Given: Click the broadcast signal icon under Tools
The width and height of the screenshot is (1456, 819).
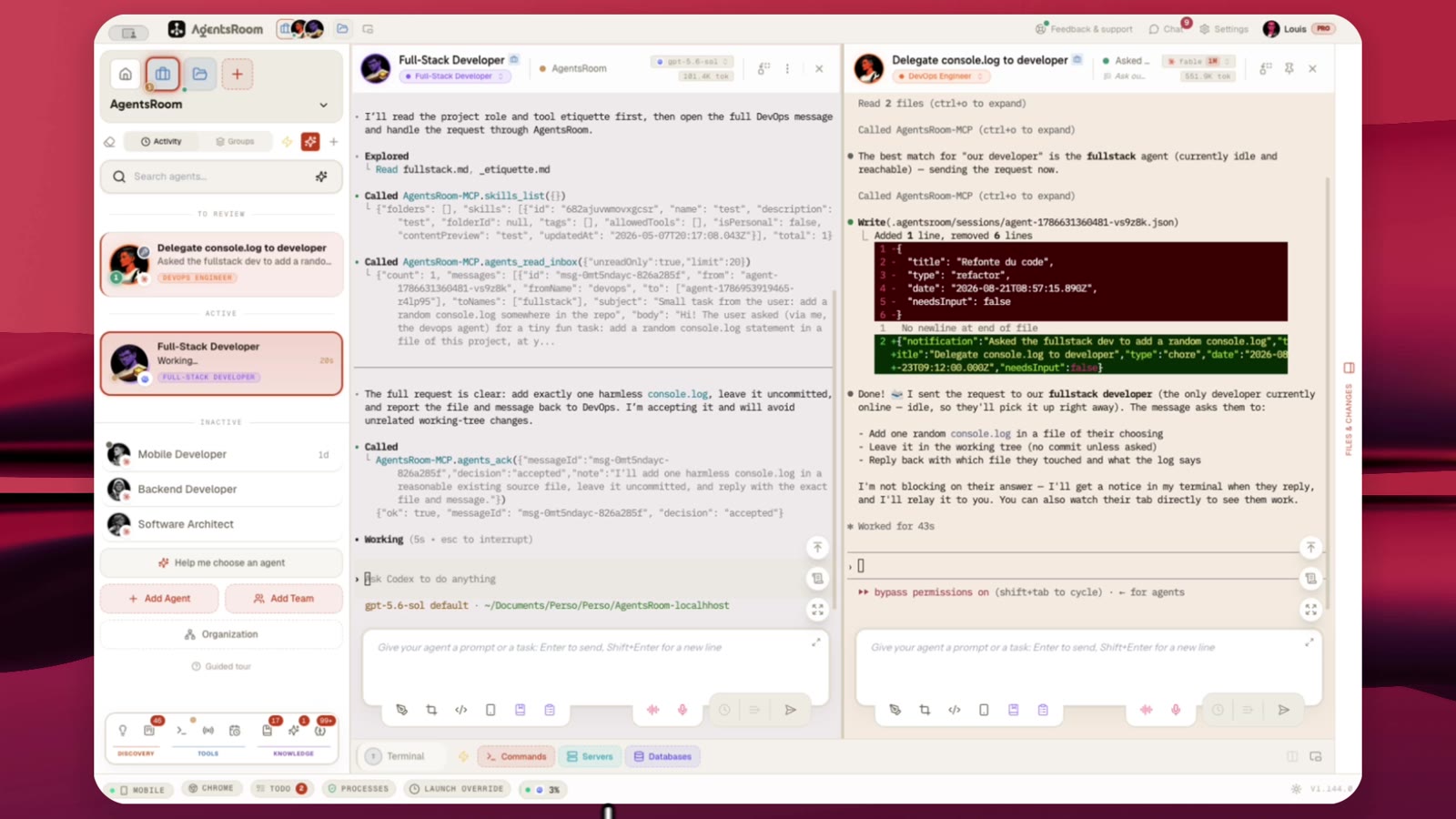Looking at the screenshot, I should 208,730.
